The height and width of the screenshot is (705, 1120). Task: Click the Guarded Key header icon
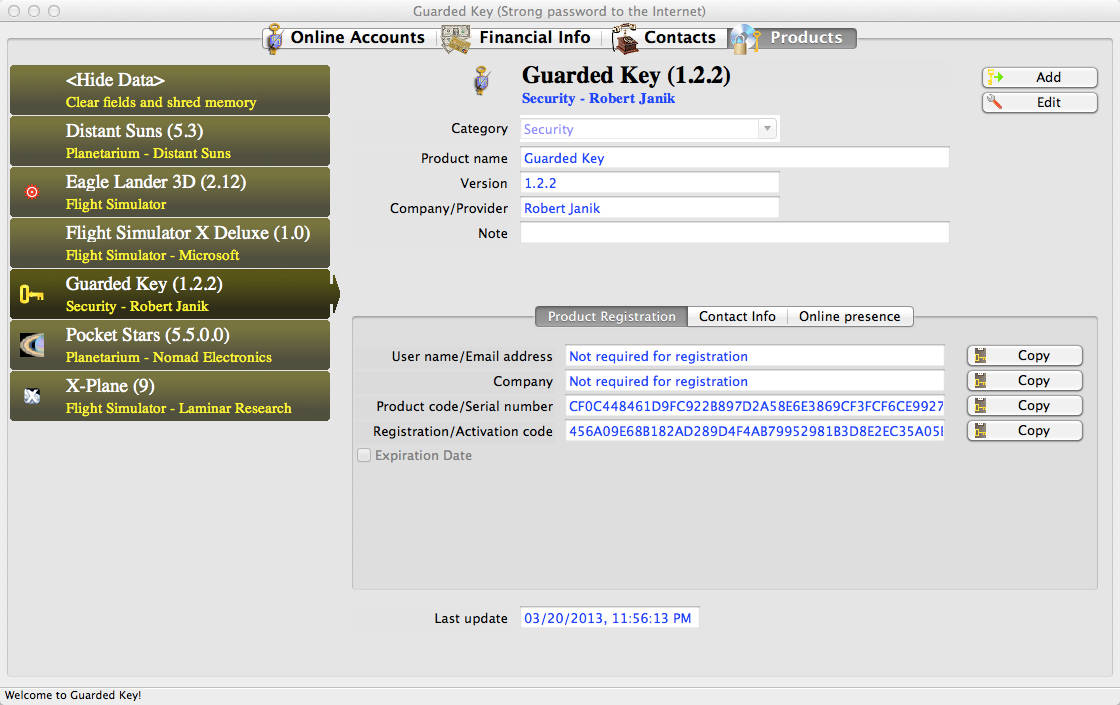[482, 80]
